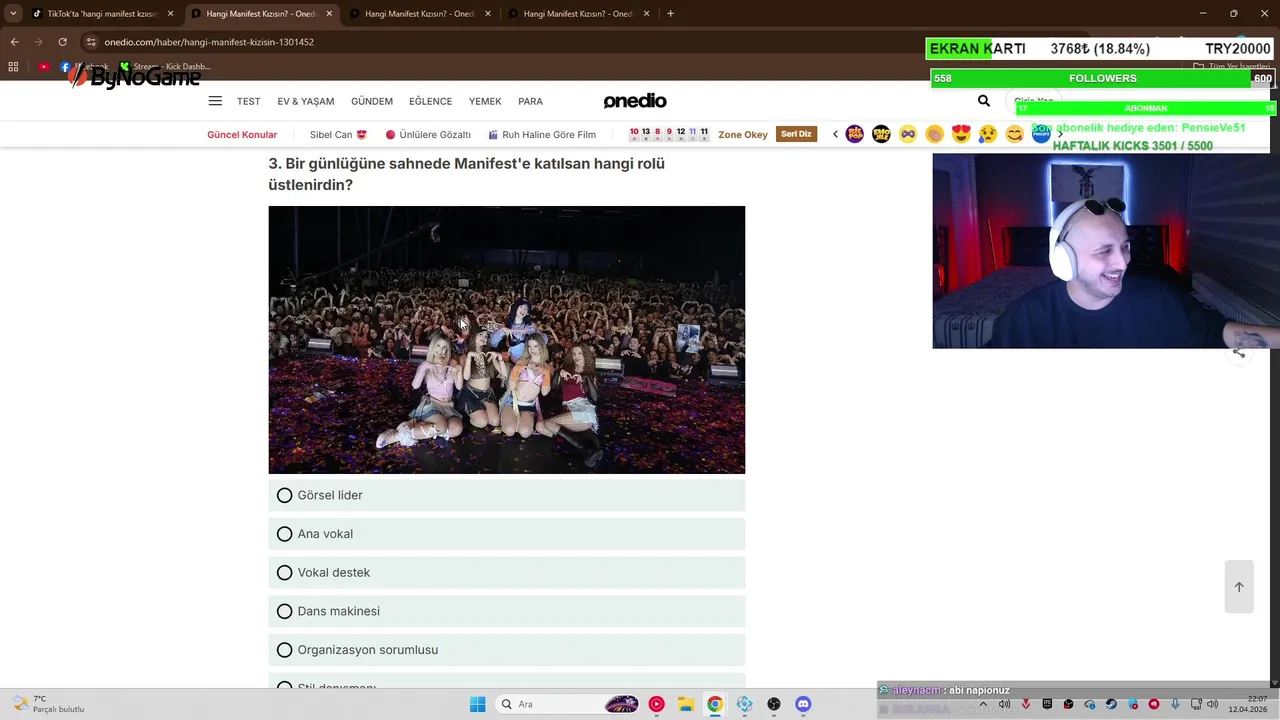Select the Organizasyon sorumlusu option

(x=507, y=650)
